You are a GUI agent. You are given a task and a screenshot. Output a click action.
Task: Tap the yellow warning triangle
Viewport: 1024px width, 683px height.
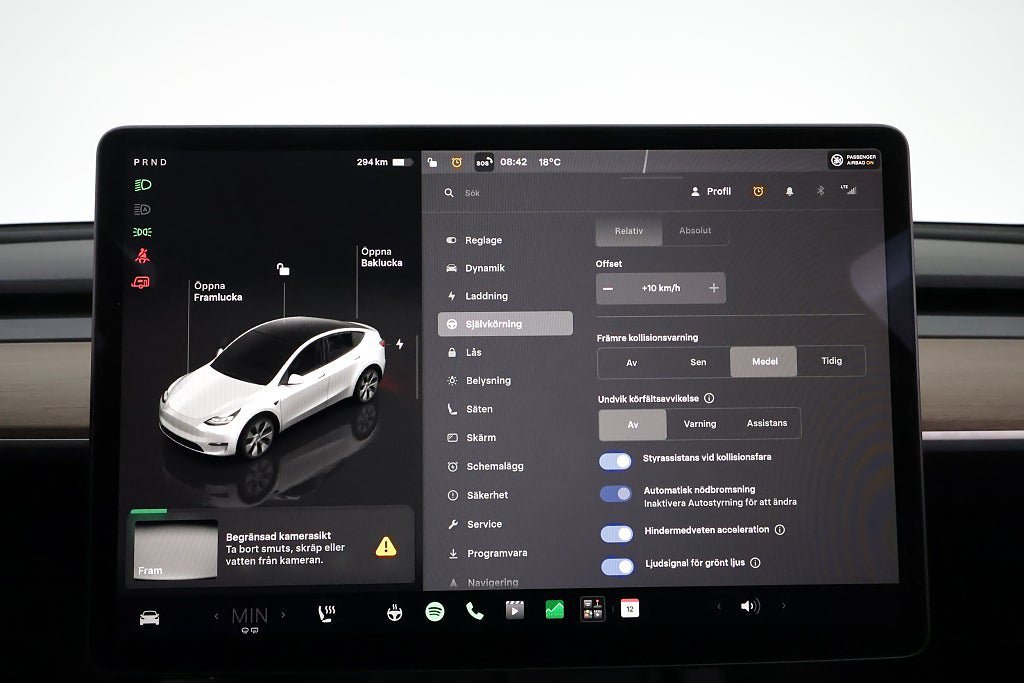click(386, 546)
